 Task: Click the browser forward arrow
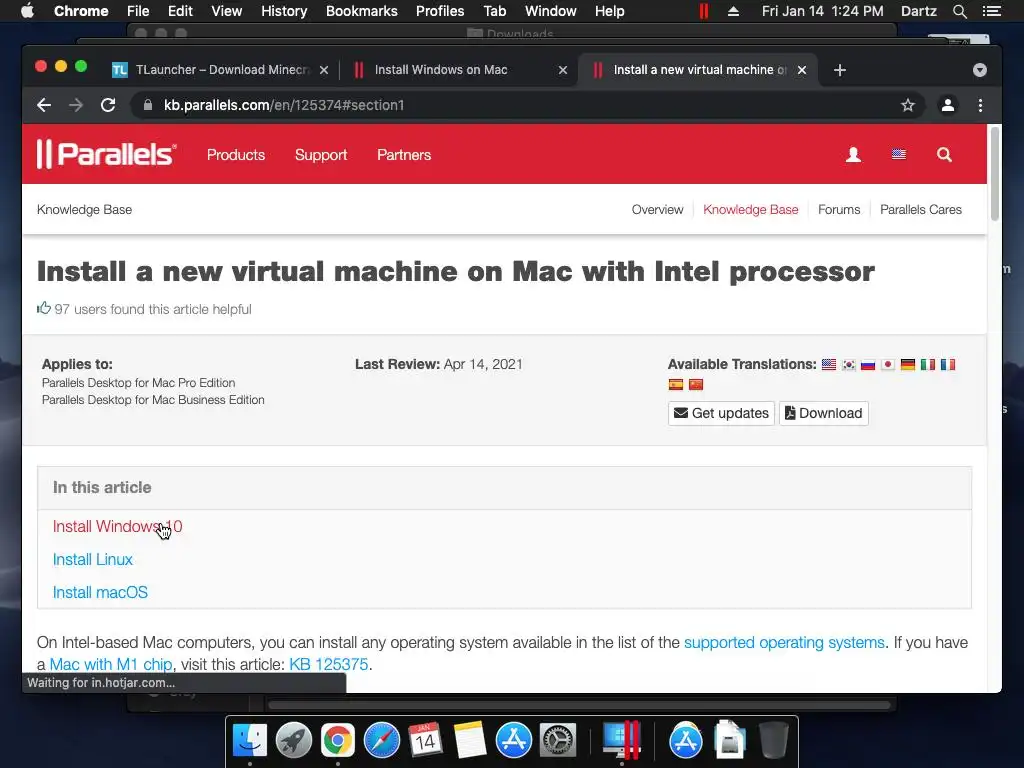pos(76,105)
